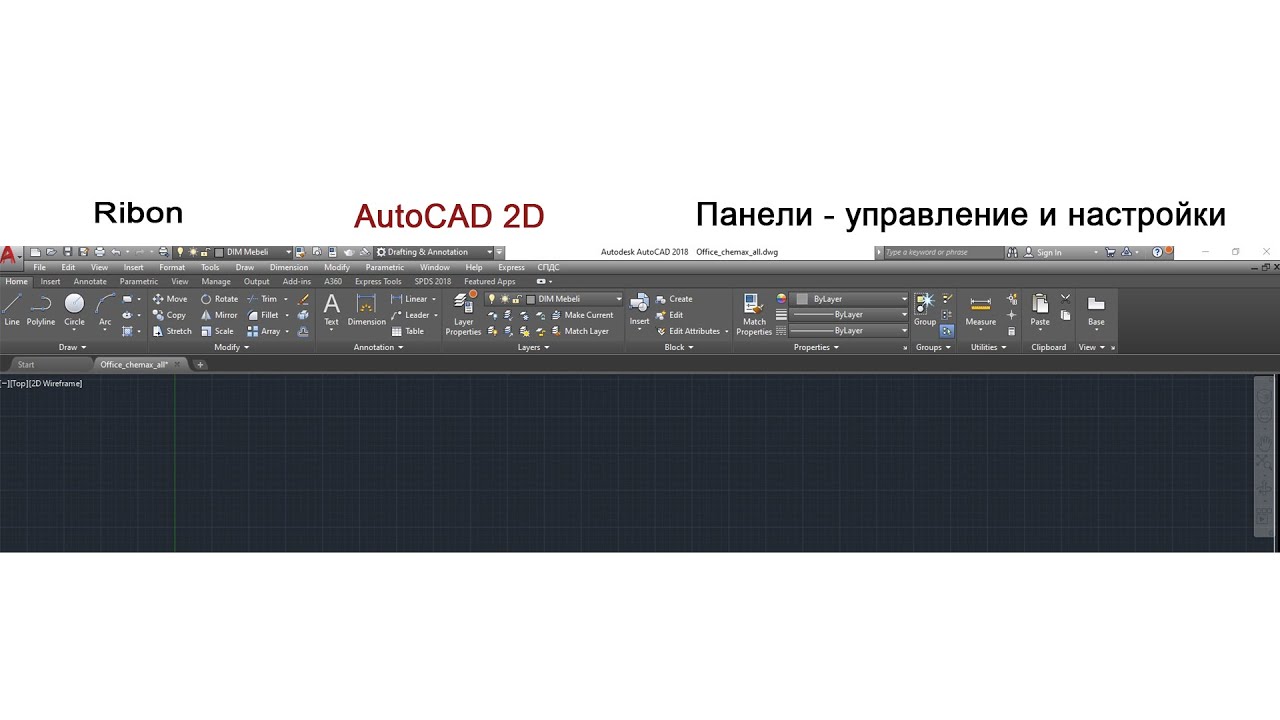The image size is (1280, 720).
Task: Select the Line drawing tool
Action: [x=12, y=310]
